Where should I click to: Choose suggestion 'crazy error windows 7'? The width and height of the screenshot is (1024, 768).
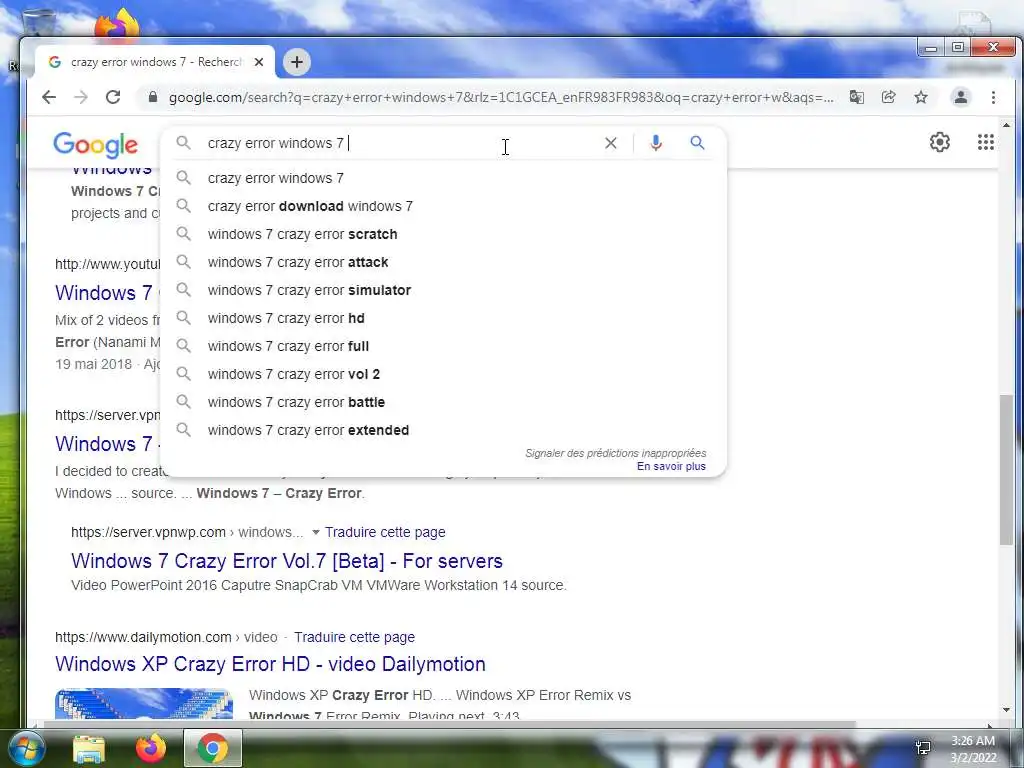[443, 178]
